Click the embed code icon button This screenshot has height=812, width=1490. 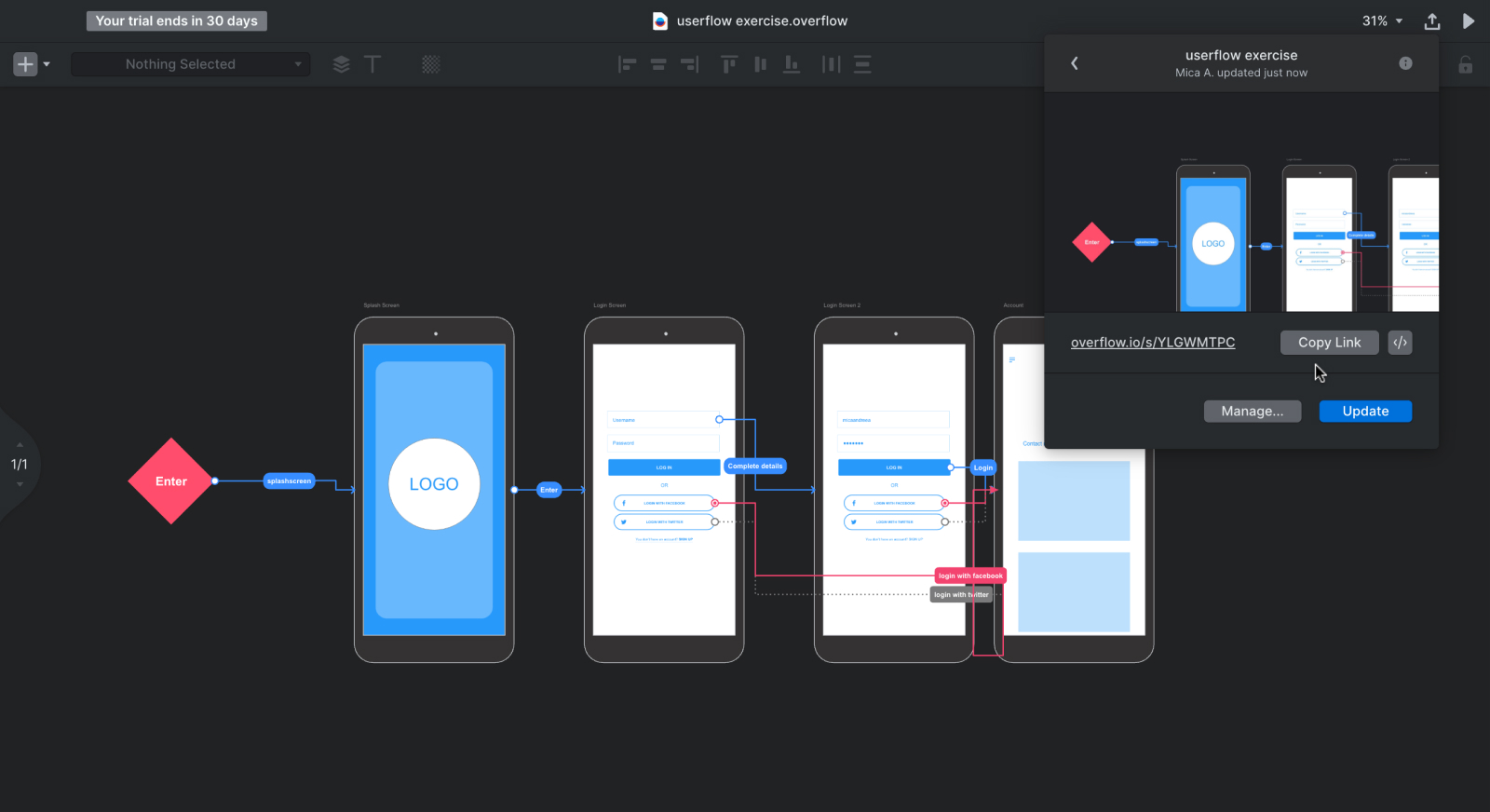coord(1400,343)
